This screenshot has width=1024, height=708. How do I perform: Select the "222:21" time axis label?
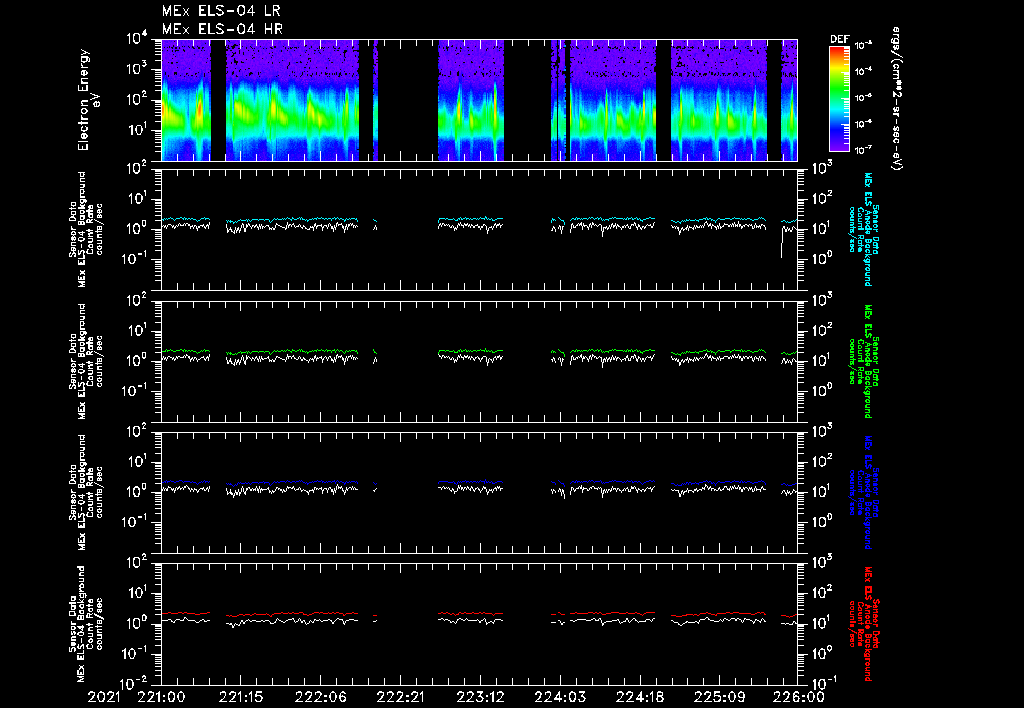pos(400,698)
